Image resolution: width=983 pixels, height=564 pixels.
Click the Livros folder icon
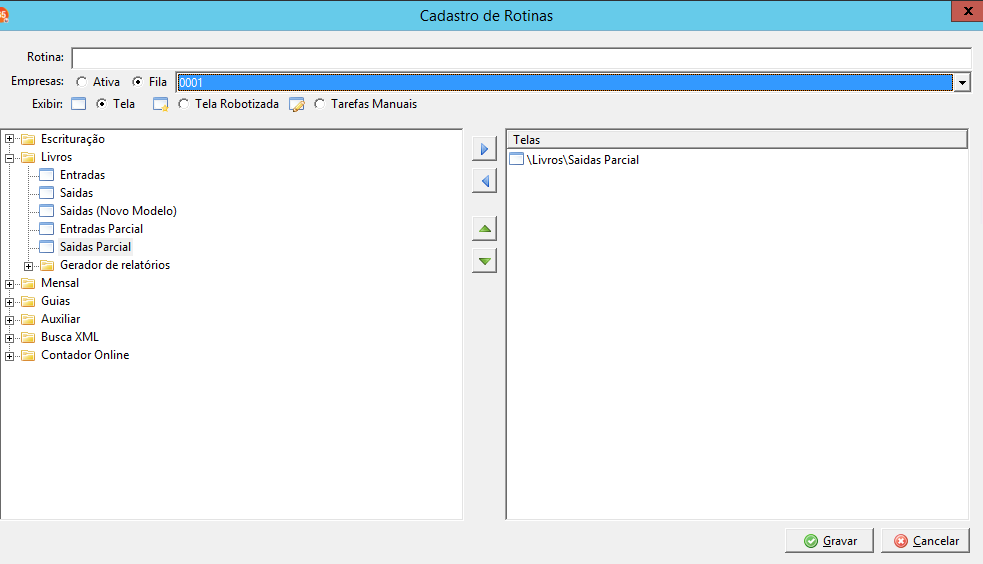28,157
